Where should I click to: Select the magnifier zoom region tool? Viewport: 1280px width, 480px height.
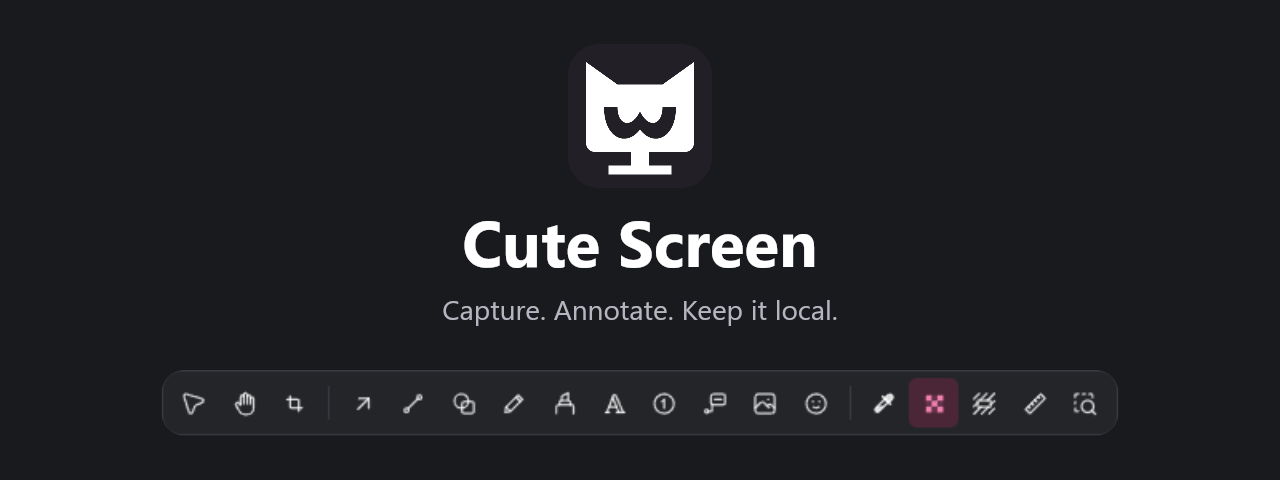[x=1085, y=403]
